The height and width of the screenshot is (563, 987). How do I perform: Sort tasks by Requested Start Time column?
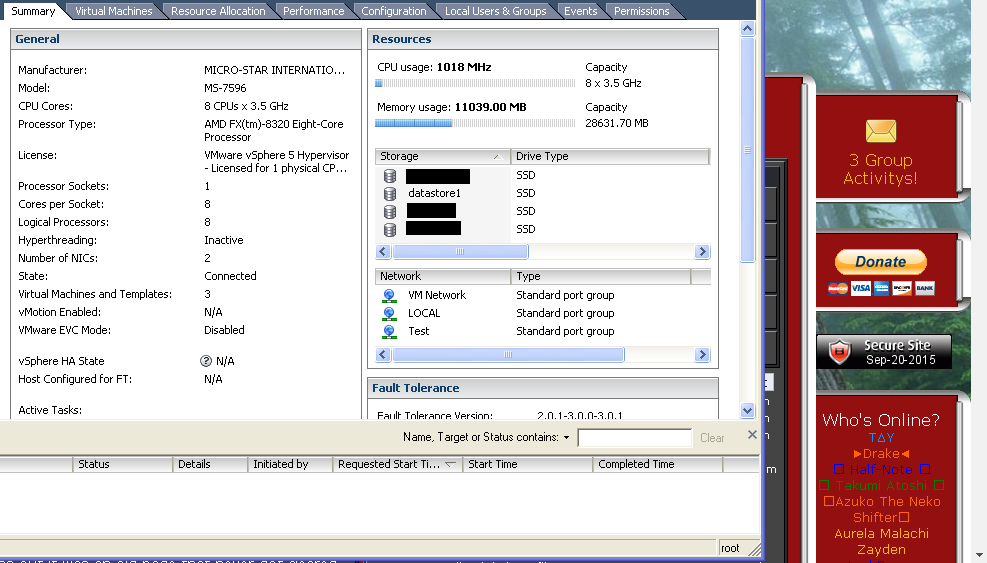[397, 464]
